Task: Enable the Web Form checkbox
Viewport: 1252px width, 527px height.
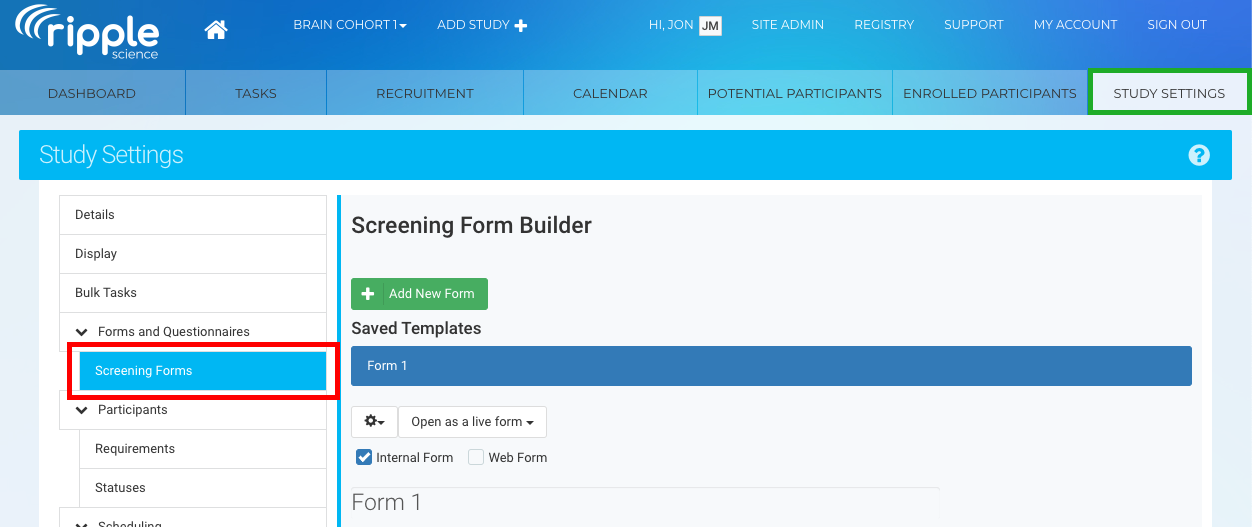Action: (476, 457)
